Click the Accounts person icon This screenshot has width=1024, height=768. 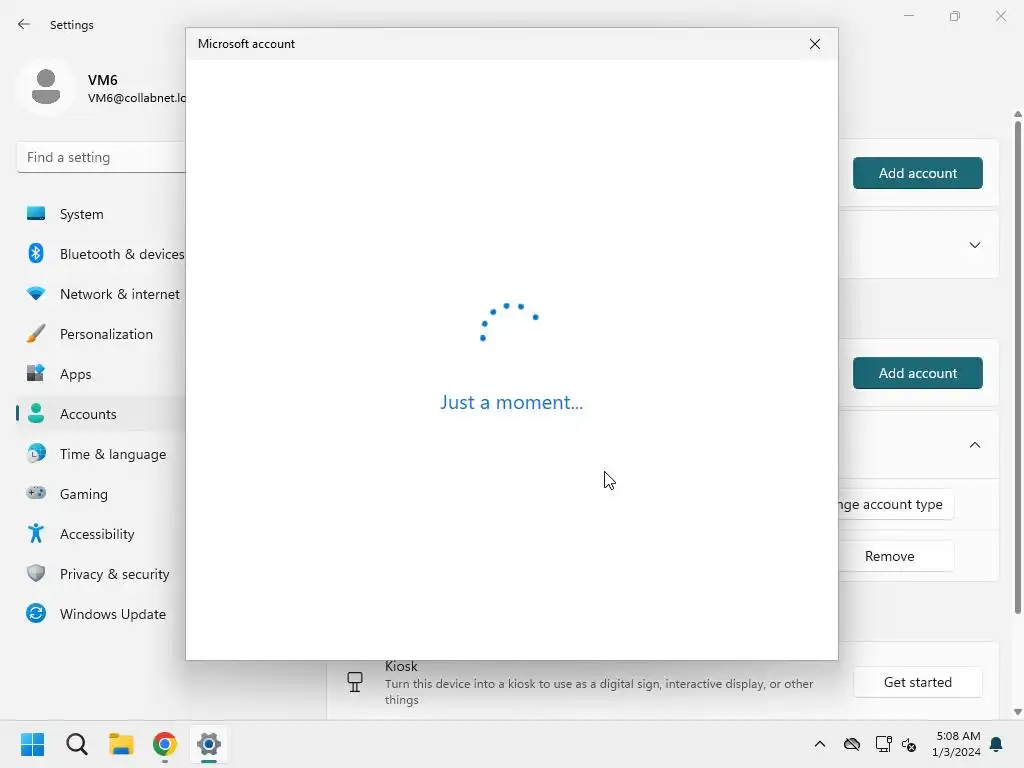pos(36,413)
